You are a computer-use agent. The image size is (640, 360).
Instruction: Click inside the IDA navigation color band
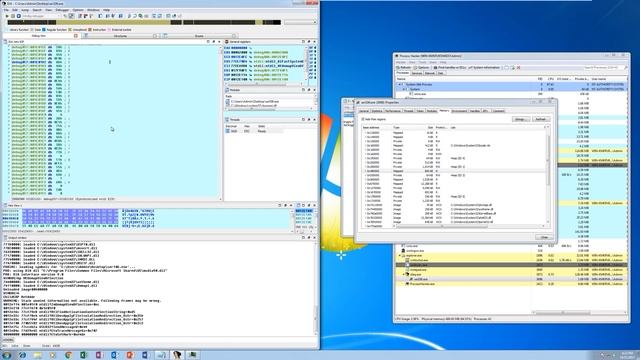pos(144,22)
